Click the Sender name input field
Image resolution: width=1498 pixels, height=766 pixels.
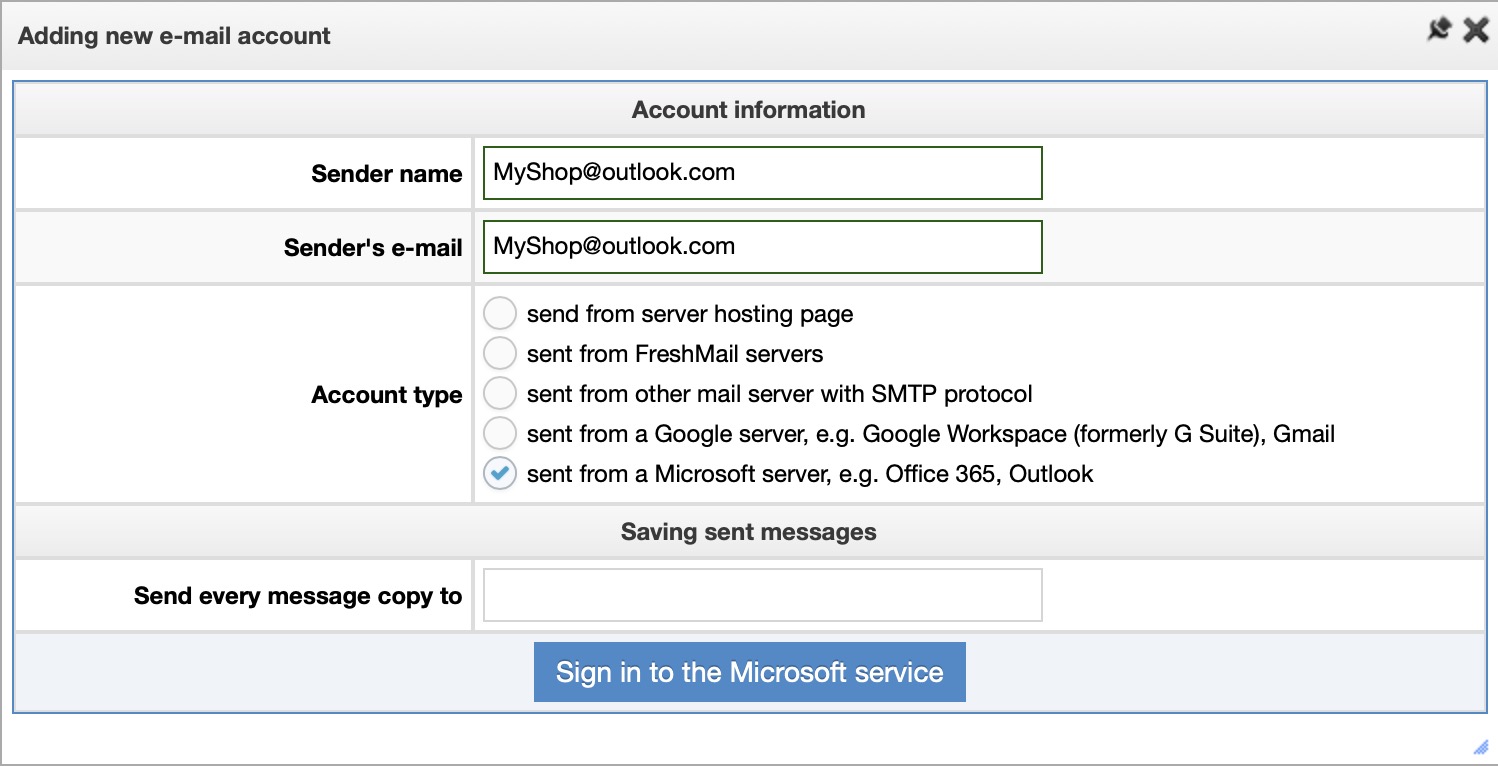763,173
